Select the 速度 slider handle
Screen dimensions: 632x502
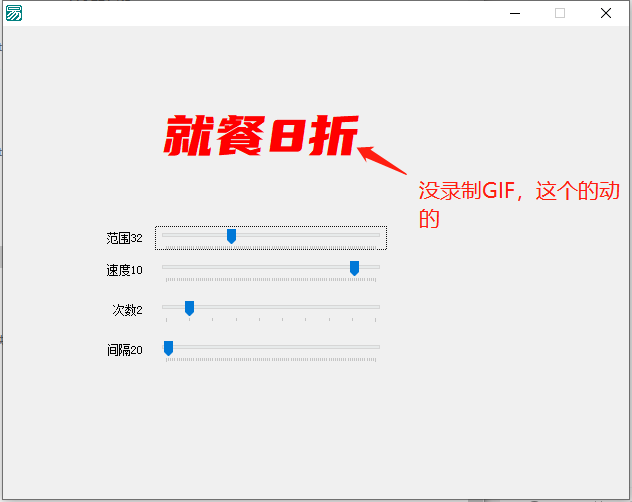coord(354,268)
